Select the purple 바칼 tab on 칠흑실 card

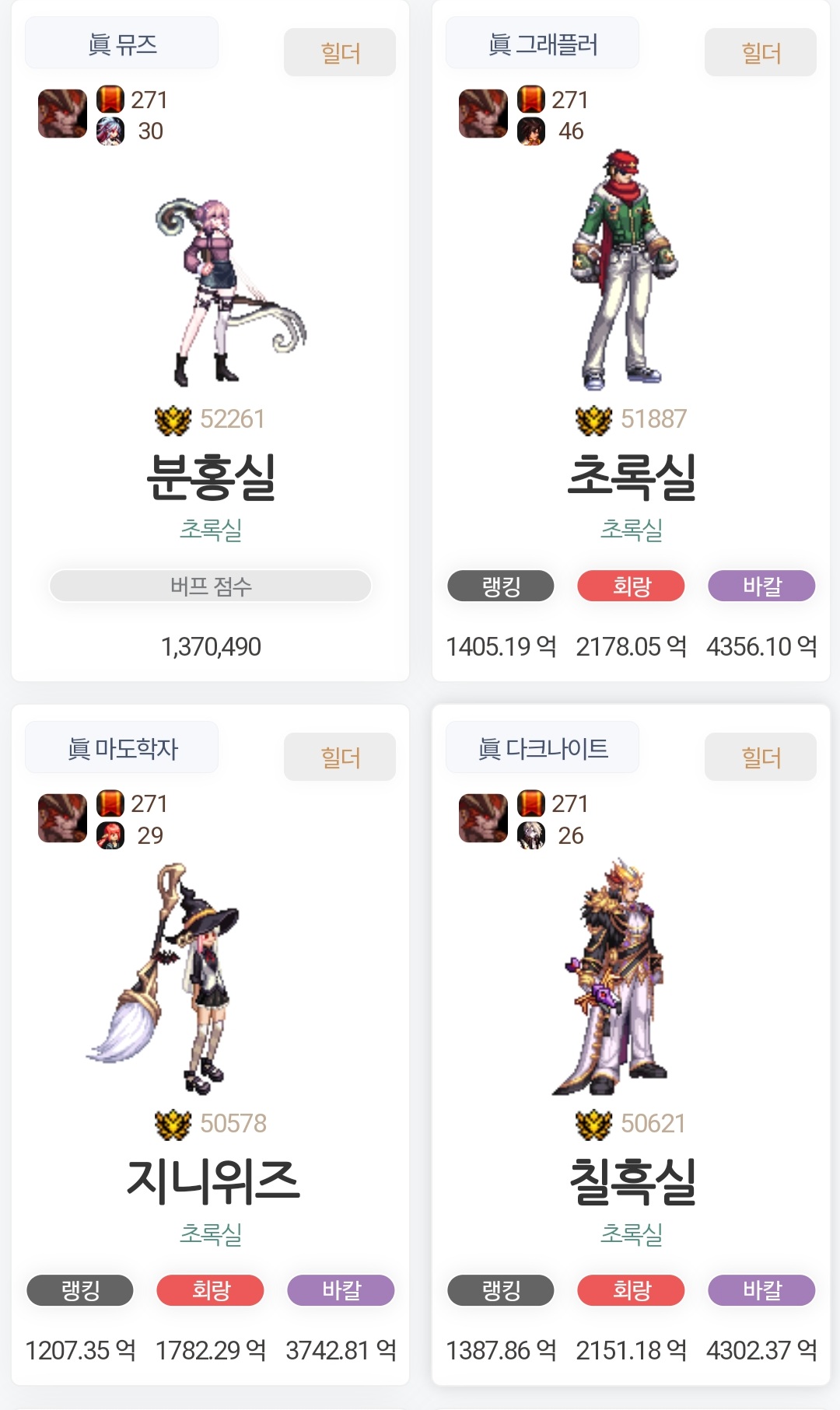pos(761,1290)
